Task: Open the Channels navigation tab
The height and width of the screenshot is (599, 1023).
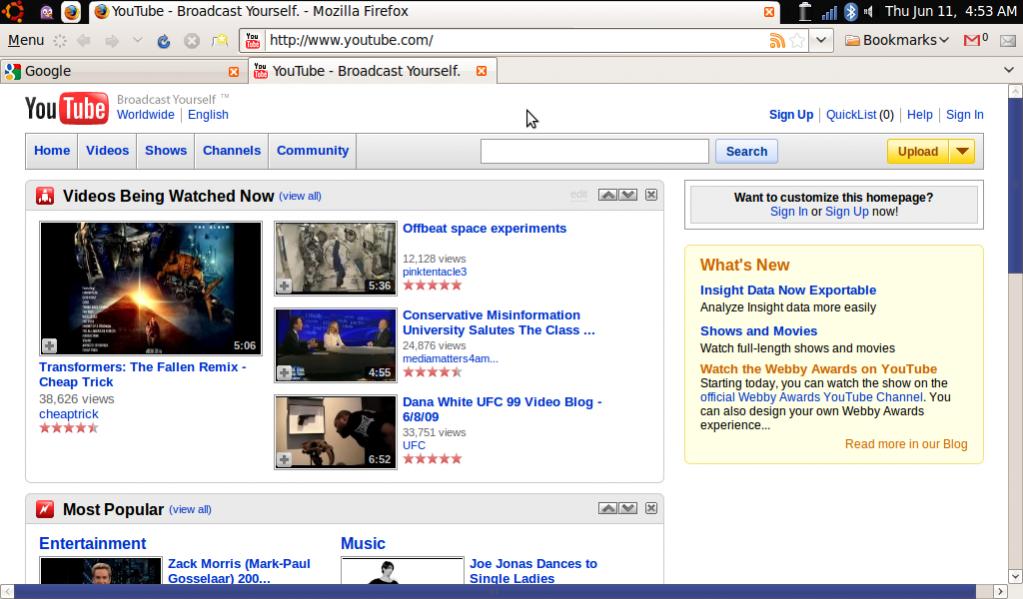Action: (x=232, y=151)
